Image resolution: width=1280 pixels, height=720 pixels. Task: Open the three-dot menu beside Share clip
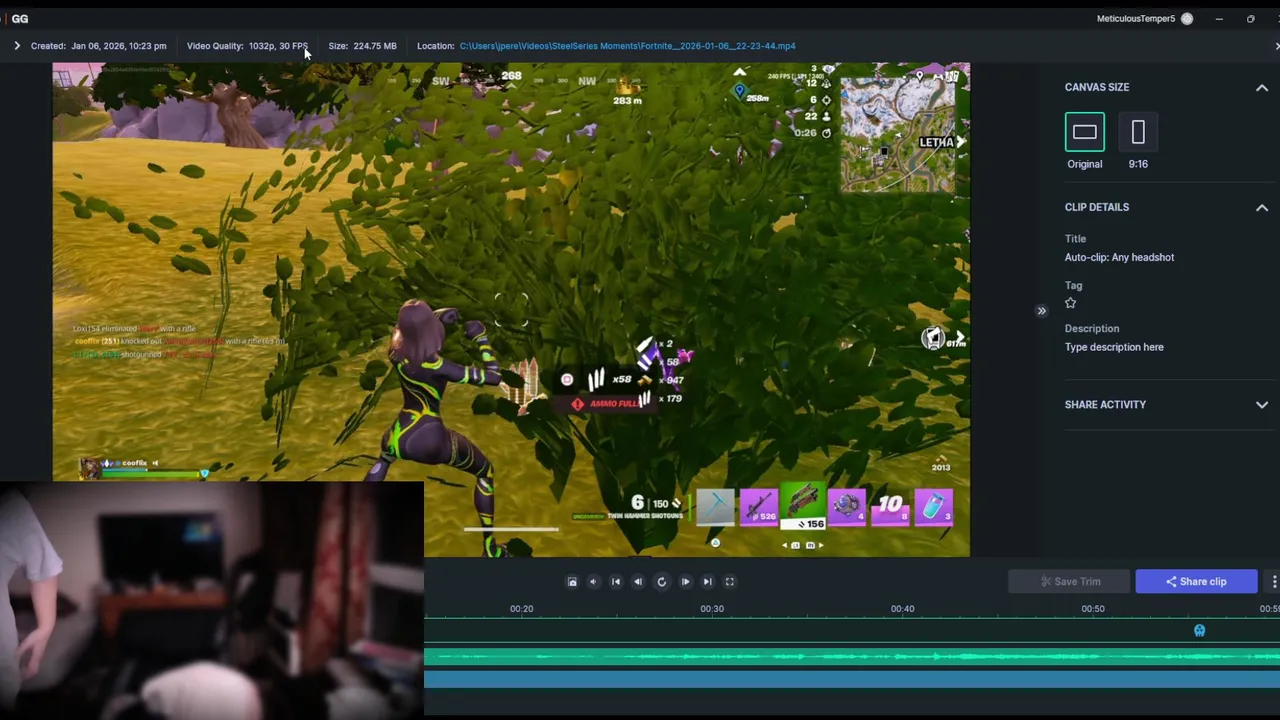1273,581
